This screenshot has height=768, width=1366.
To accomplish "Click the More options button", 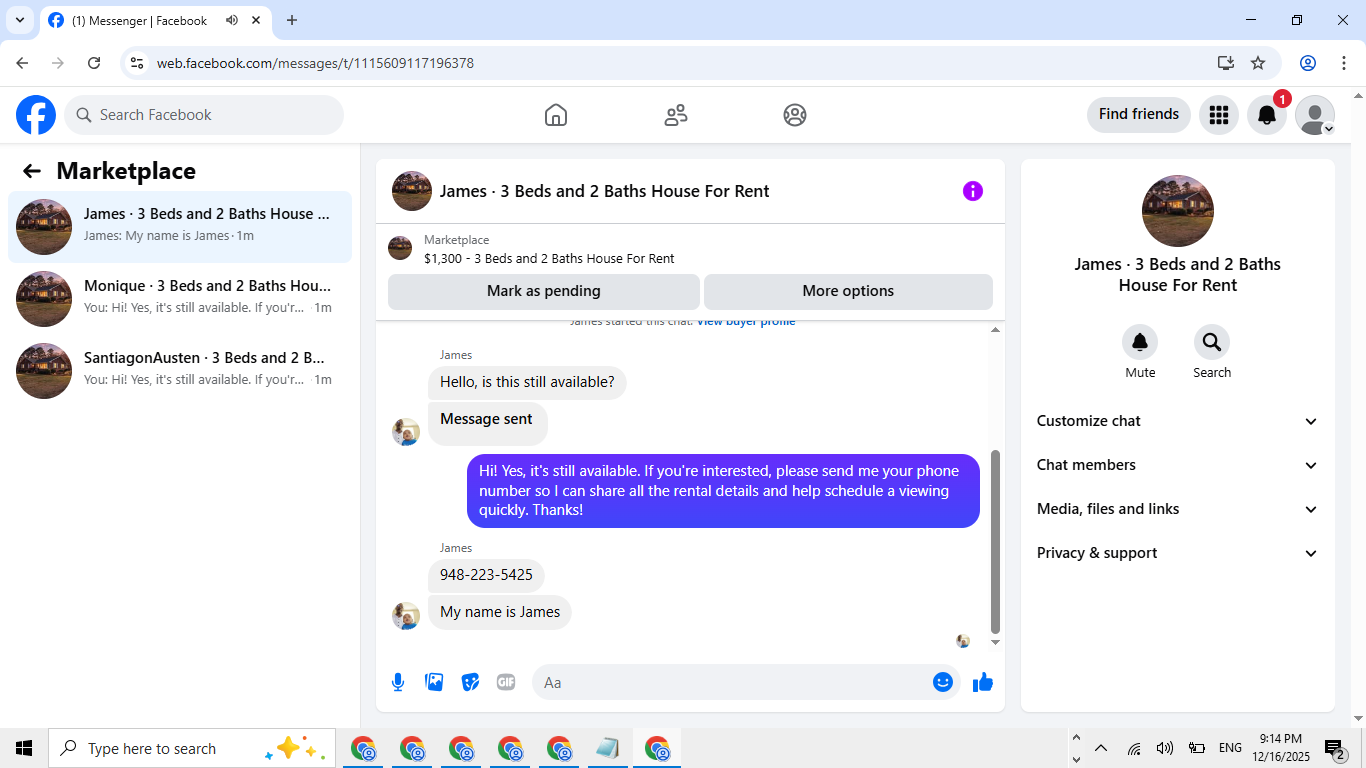I will [x=848, y=291].
